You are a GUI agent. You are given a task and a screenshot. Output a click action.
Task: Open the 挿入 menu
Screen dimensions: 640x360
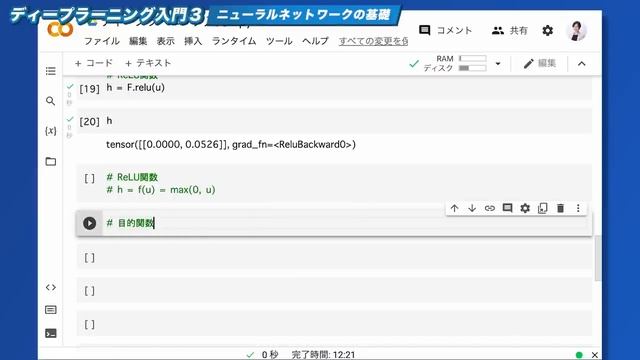tap(193, 41)
